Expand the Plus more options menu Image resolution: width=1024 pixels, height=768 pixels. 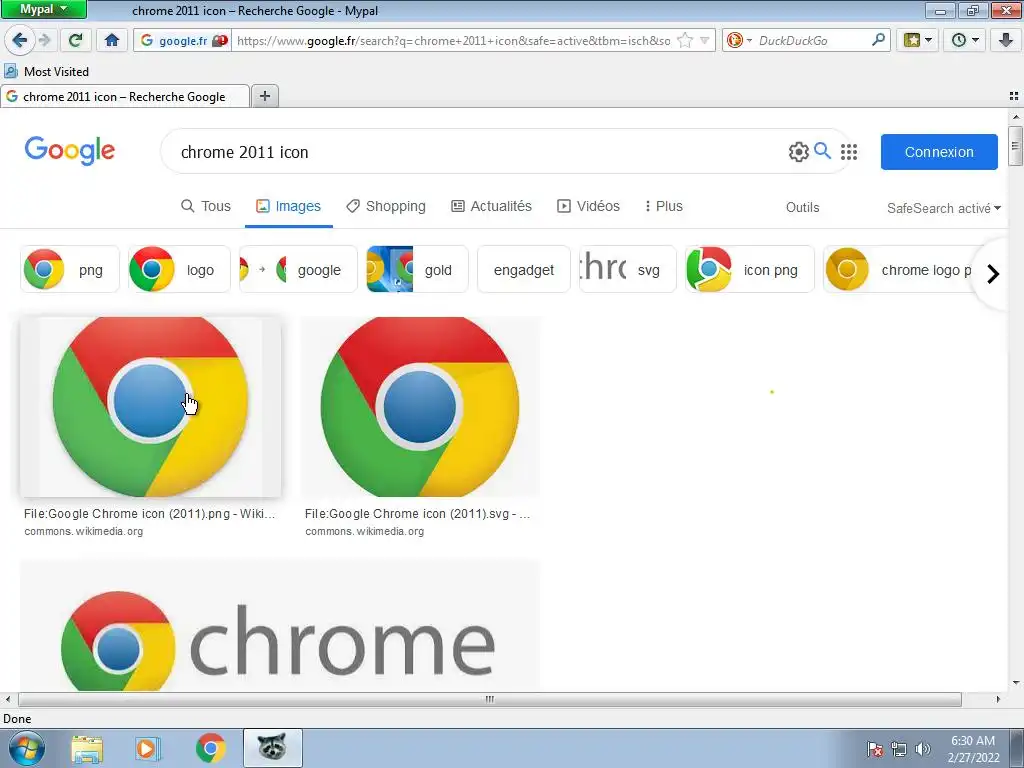tap(664, 206)
